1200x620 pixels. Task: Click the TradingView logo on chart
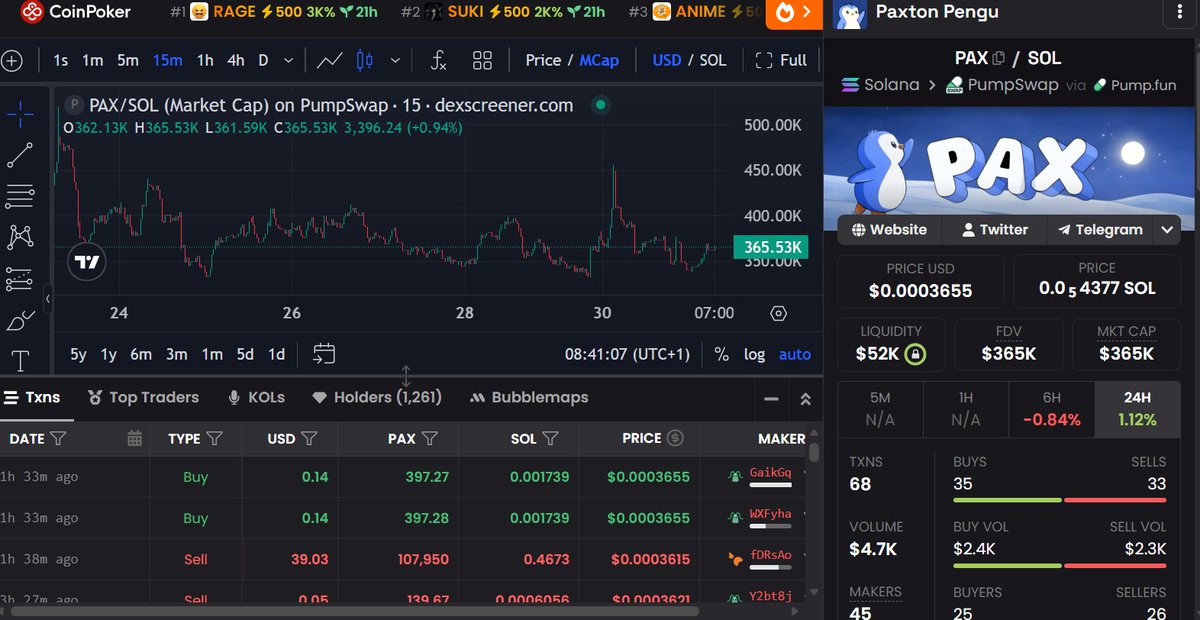[86, 262]
